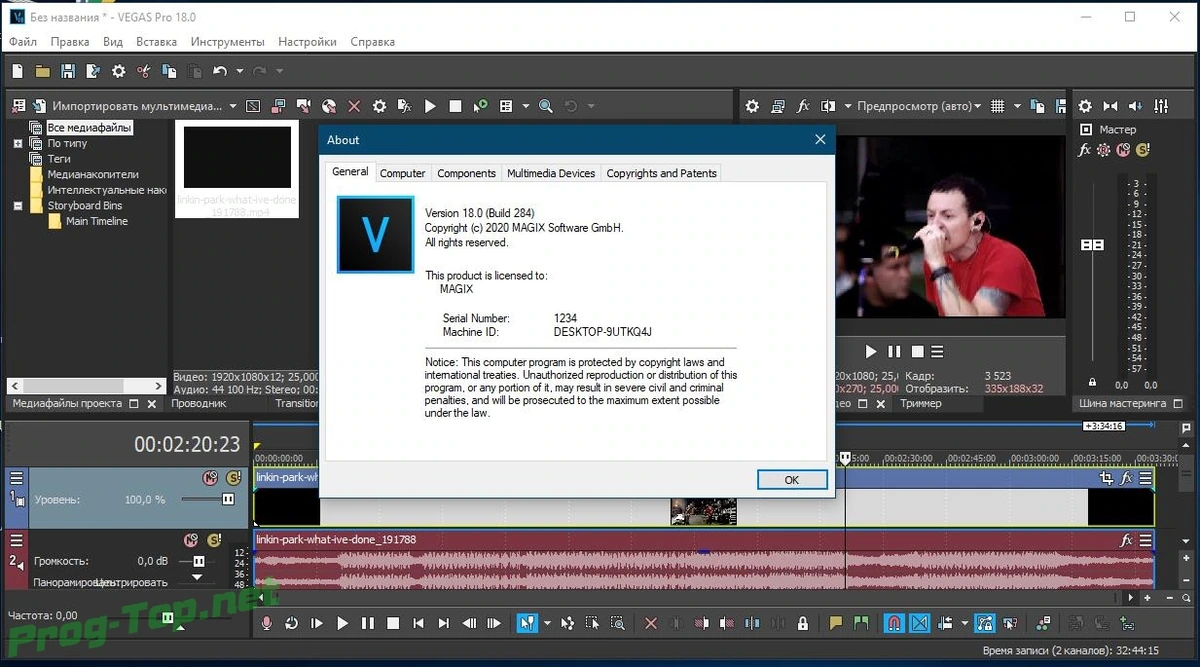This screenshot has height=667, width=1200.
Task: Switch to Components tab in About dialog
Action: click(466, 173)
